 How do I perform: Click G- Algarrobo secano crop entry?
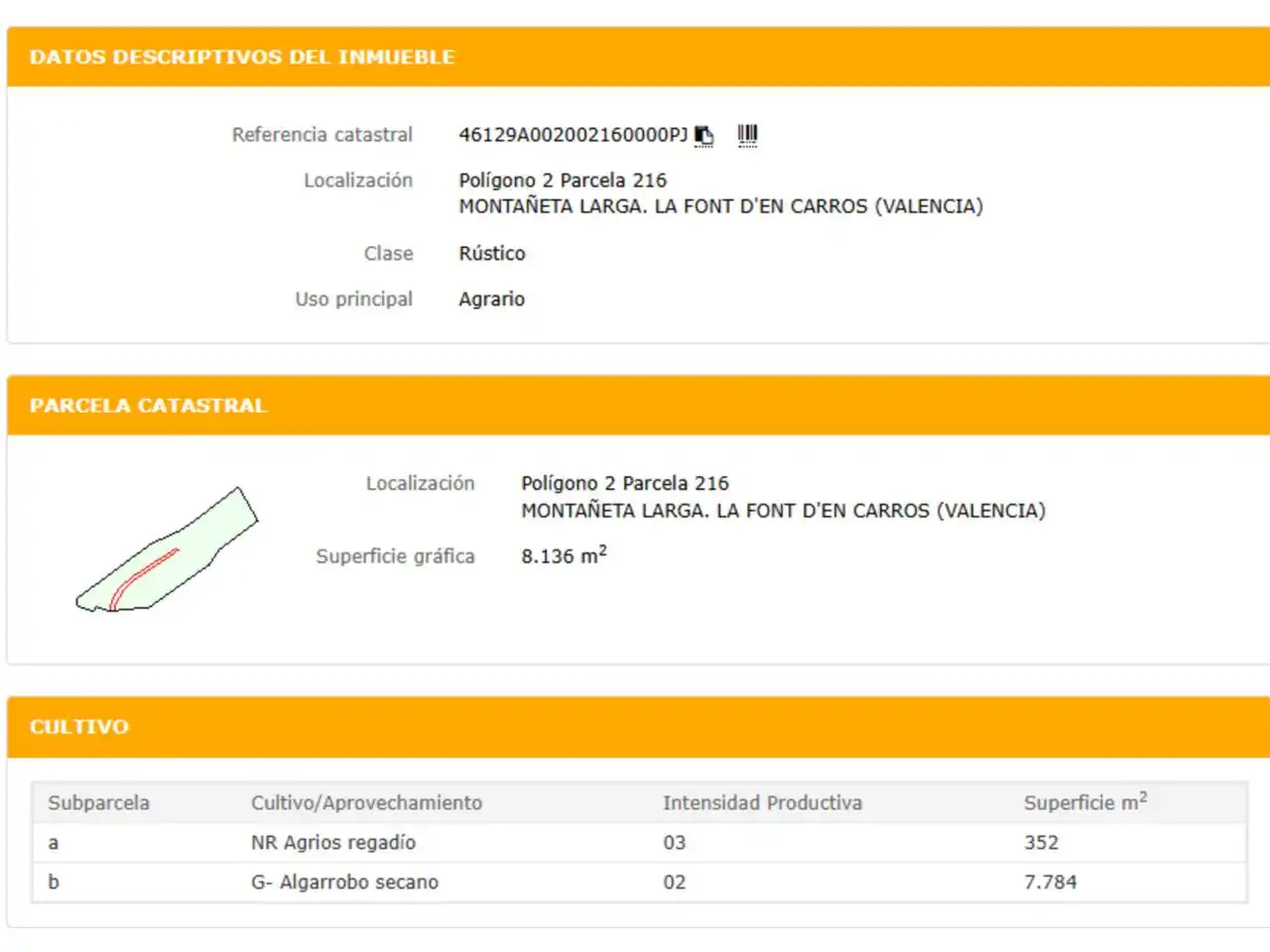344,883
